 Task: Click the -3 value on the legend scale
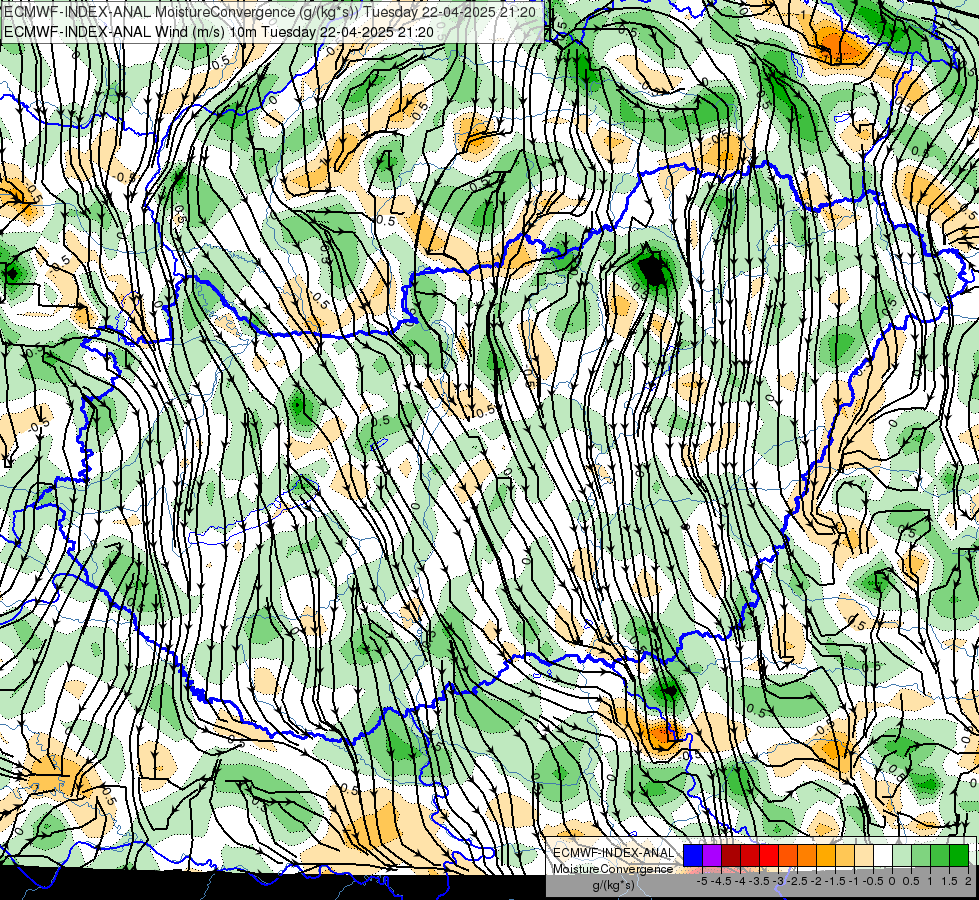(779, 881)
